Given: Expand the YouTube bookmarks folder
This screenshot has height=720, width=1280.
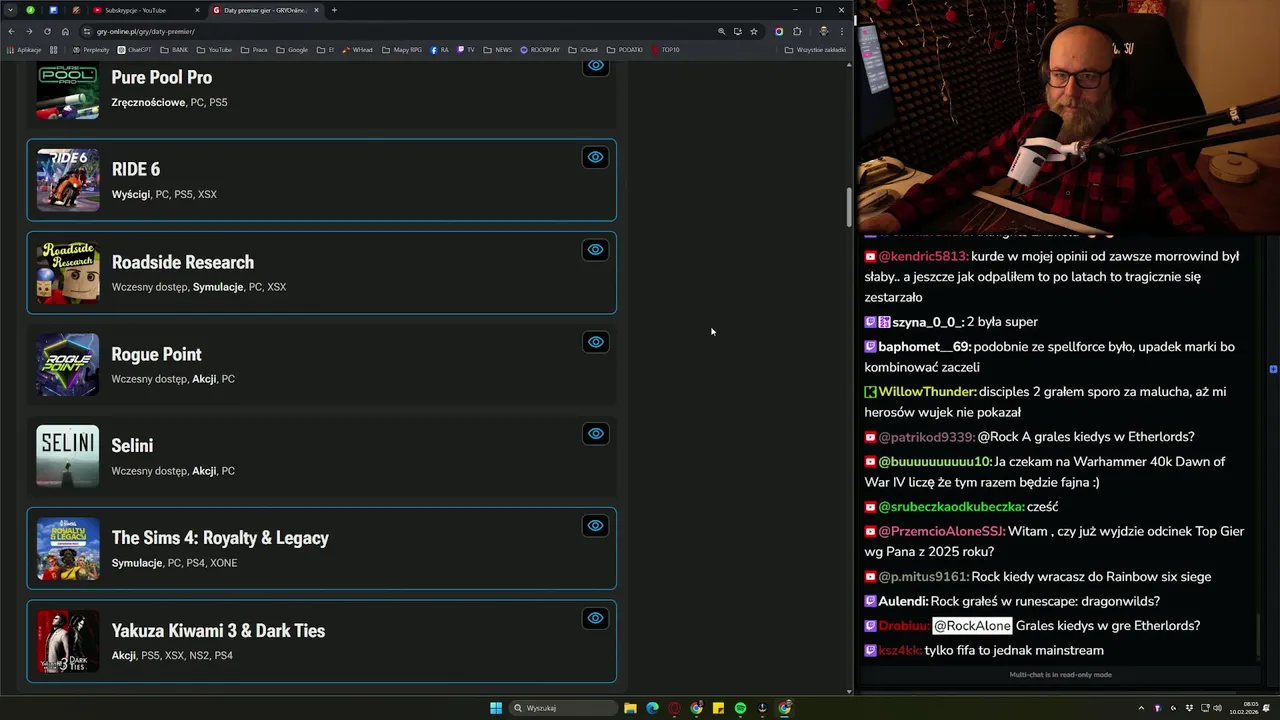Looking at the screenshot, I should coord(214,50).
